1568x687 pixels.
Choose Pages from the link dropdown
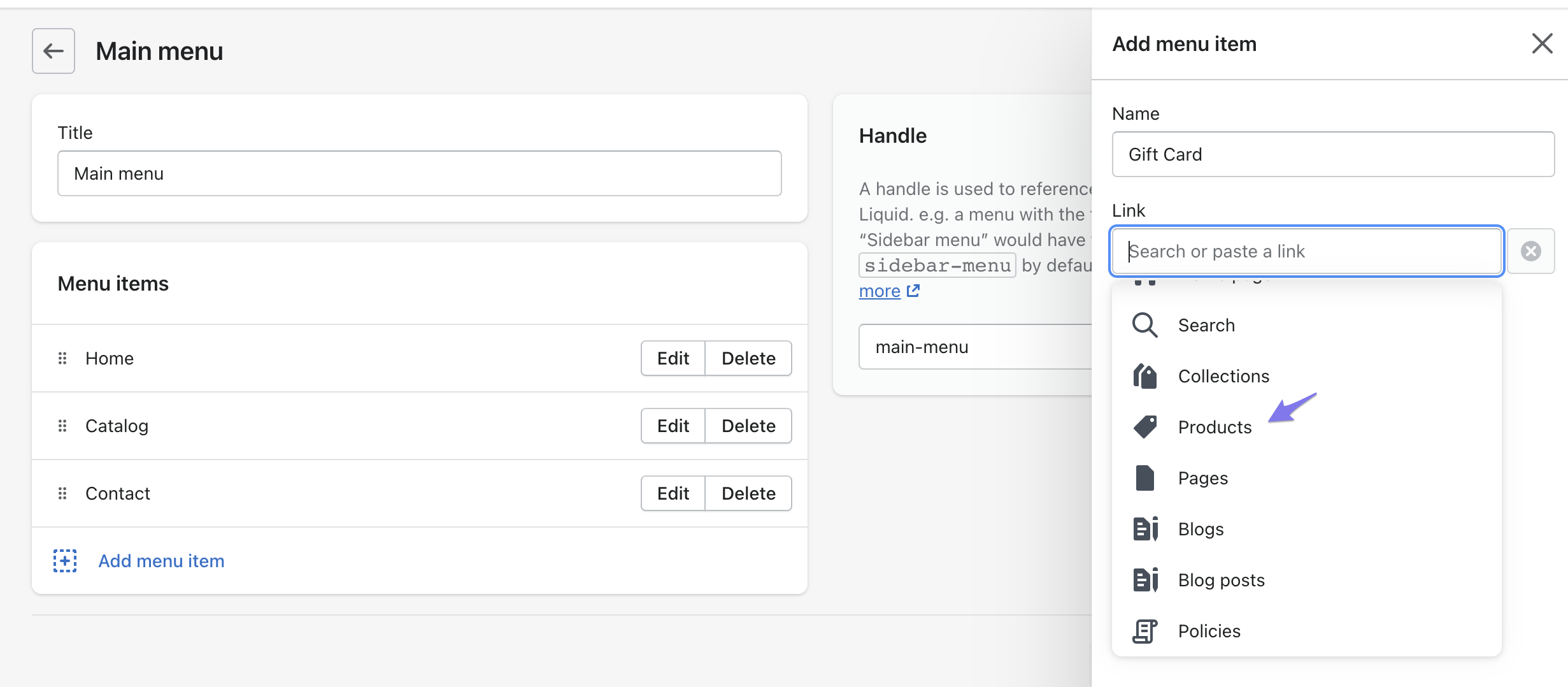(1202, 478)
